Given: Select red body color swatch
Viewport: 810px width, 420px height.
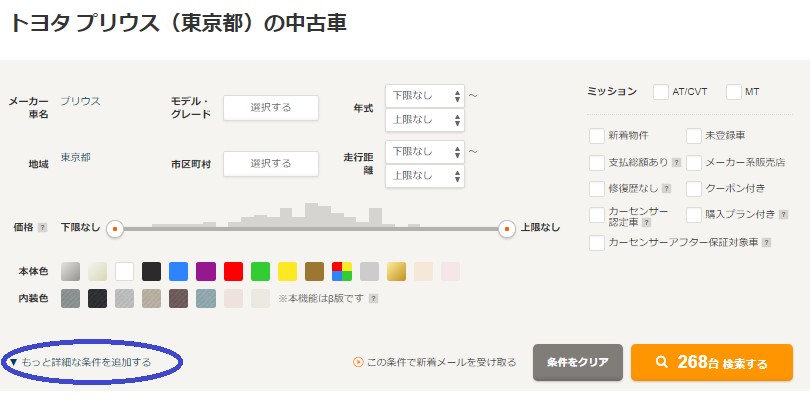Looking at the screenshot, I should point(233,271).
